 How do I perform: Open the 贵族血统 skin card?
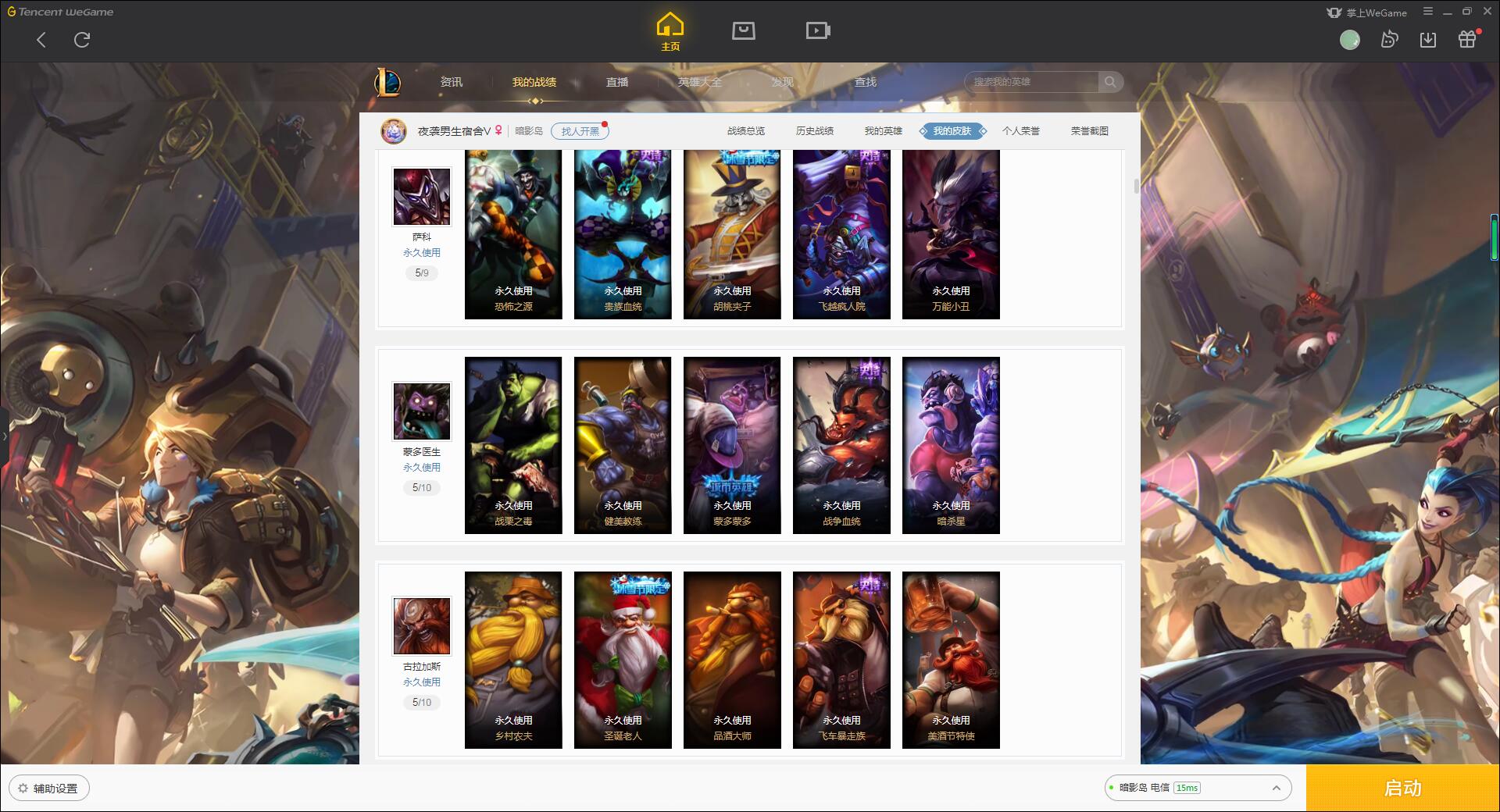coord(623,234)
